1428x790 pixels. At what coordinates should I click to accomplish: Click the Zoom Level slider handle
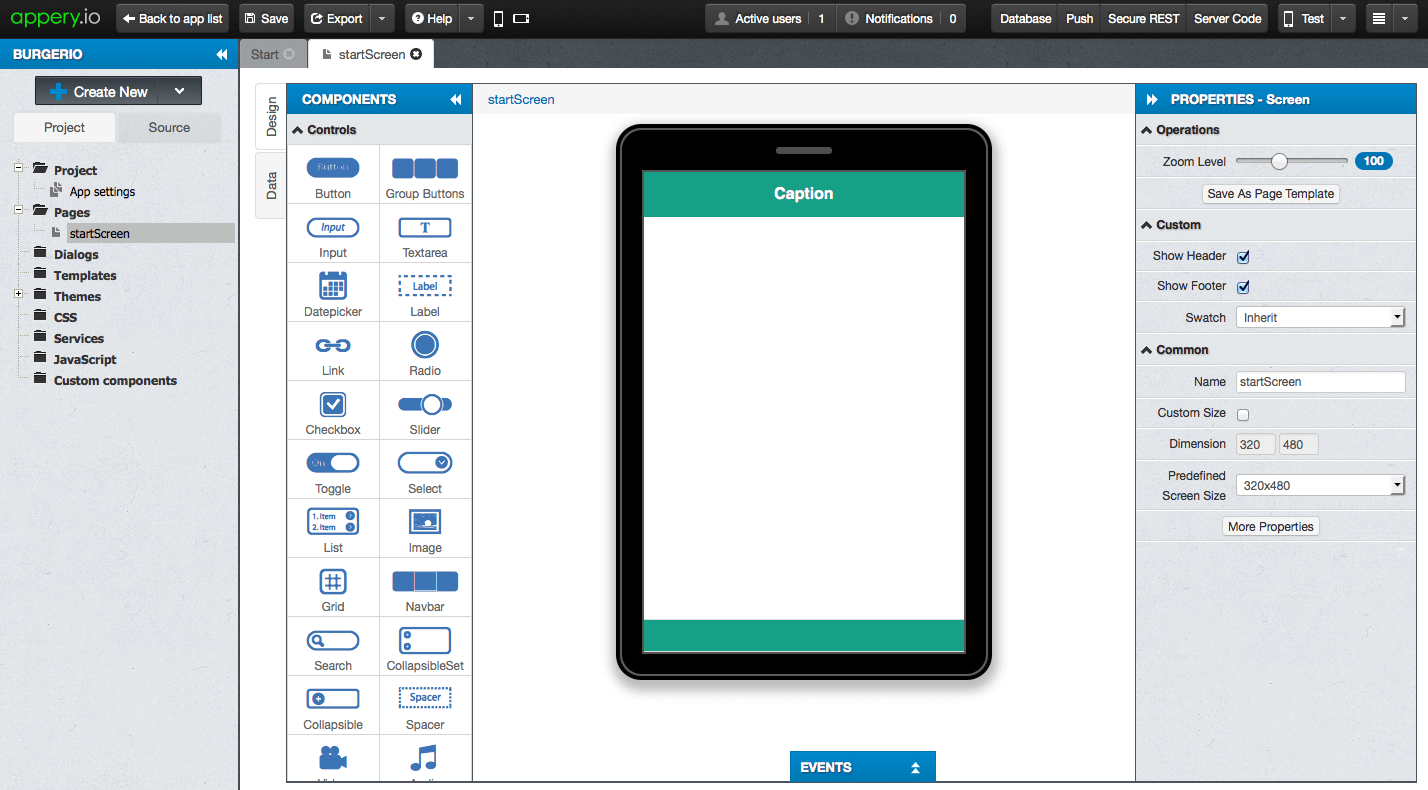click(x=1279, y=161)
